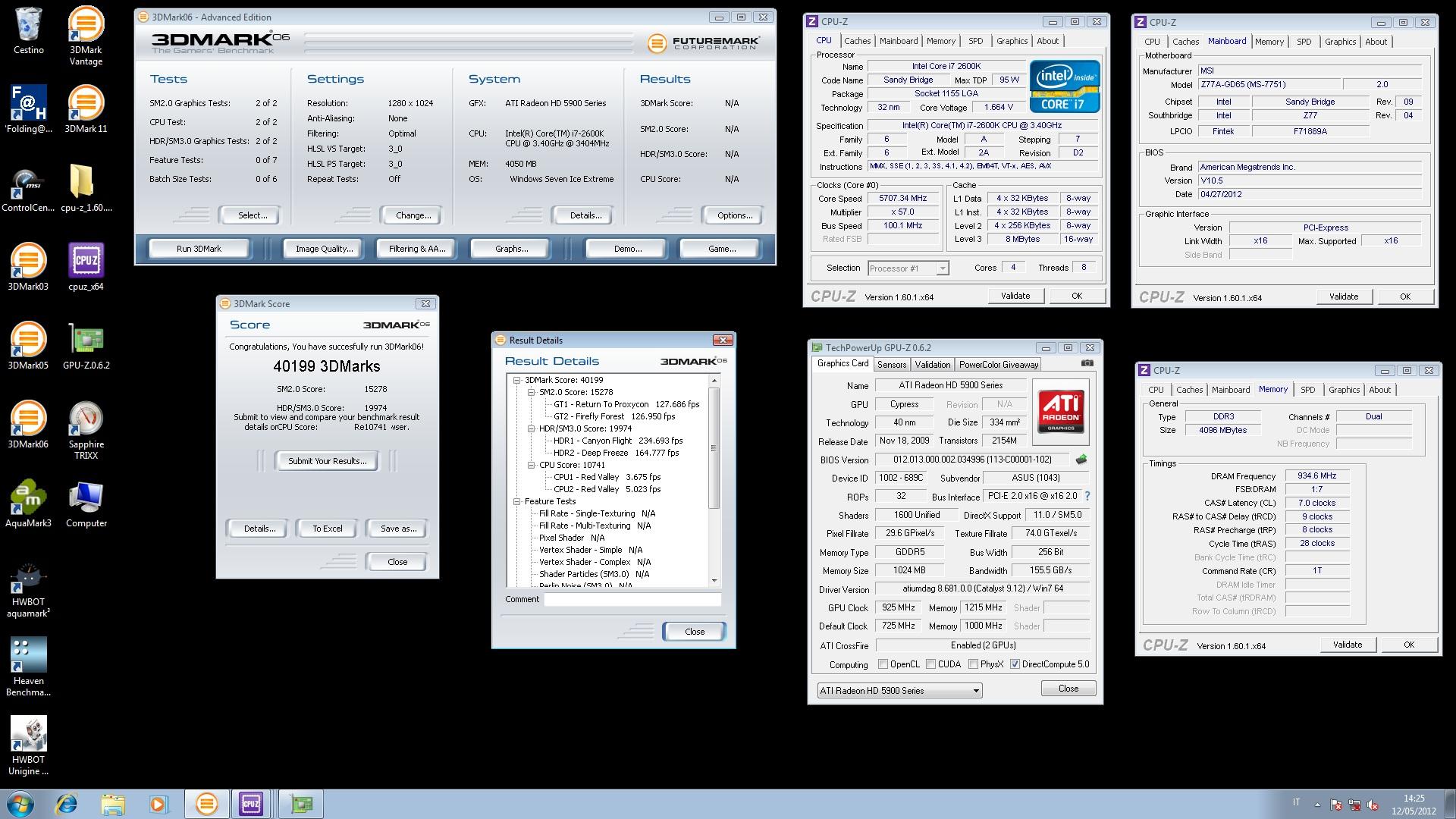
Task: Open HWBOT Unigine shortcut
Action: tap(29, 745)
